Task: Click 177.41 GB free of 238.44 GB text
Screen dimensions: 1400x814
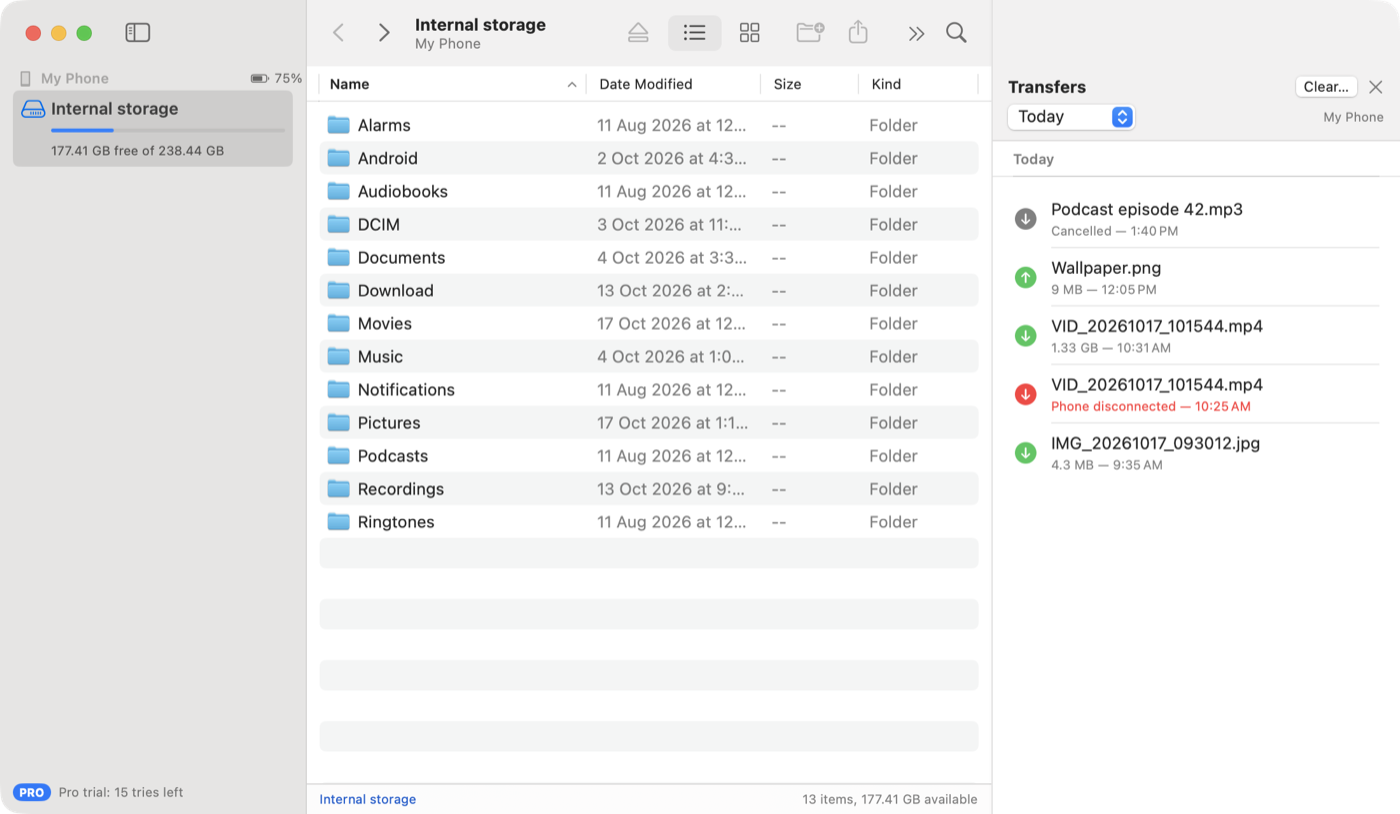Action: tap(138, 151)
